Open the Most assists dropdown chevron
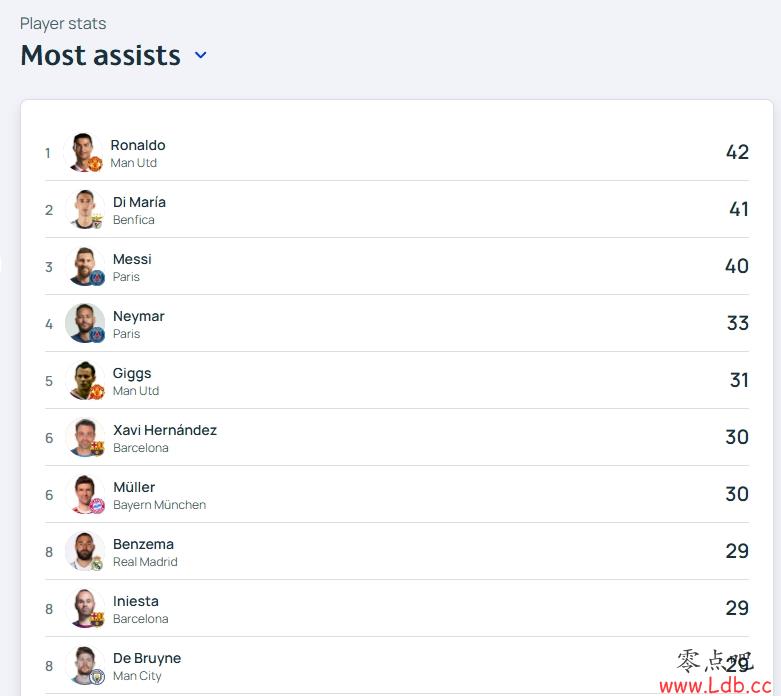Image resolution: width=781 pixels, height=696 pixels. coord(201,55)
